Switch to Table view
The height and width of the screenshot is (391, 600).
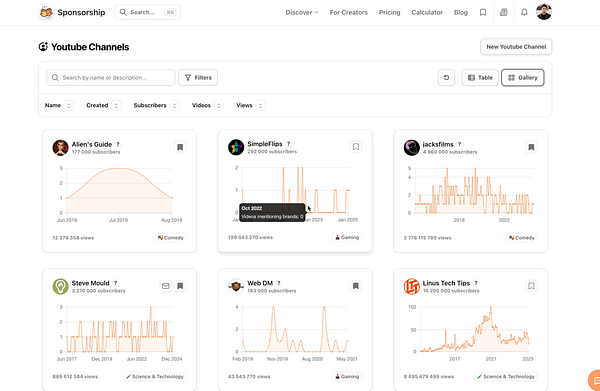coord(480,78)
